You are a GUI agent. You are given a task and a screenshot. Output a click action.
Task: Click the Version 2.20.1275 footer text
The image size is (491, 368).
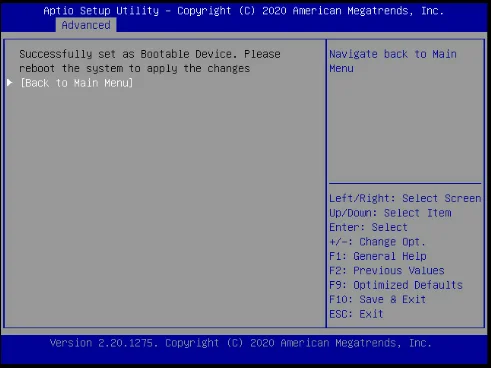(241, 343)
